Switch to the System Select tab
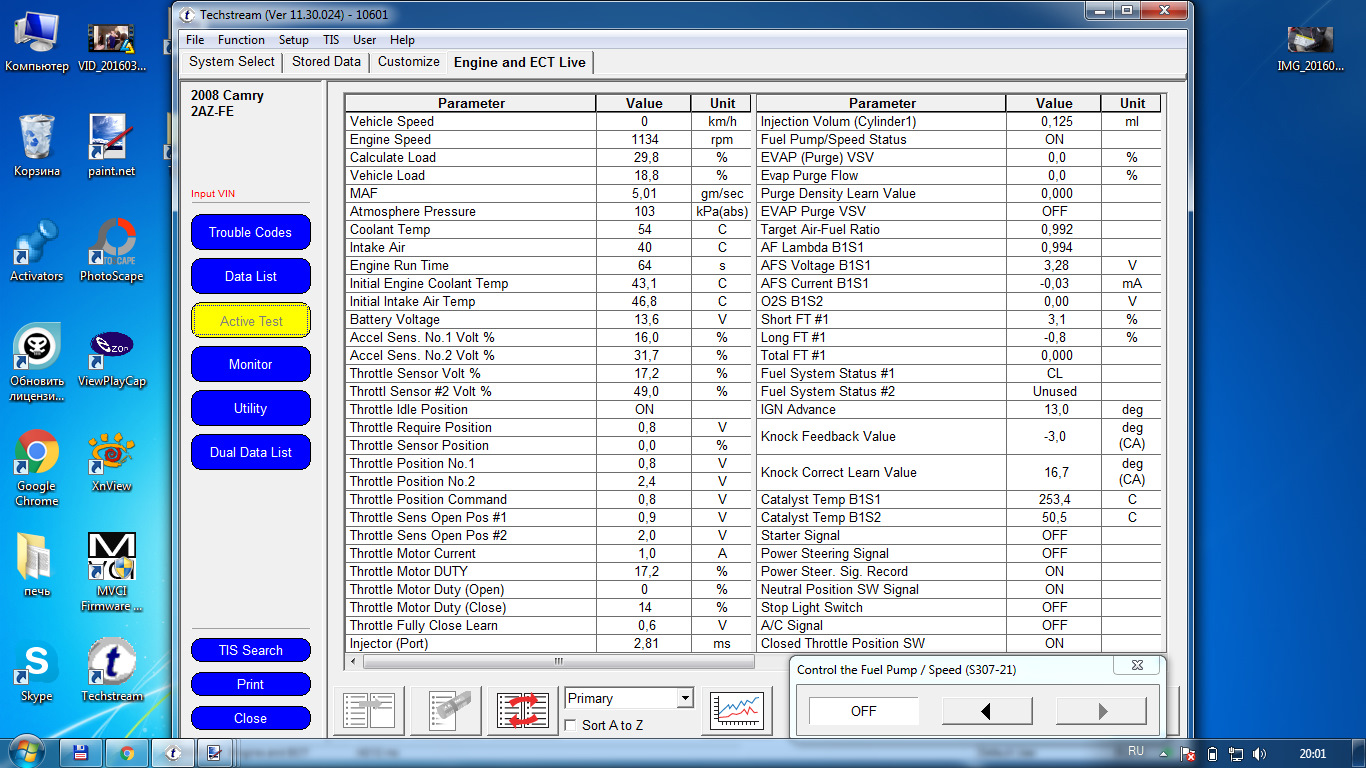This screenshot has width=1366, height=768. 232,62
